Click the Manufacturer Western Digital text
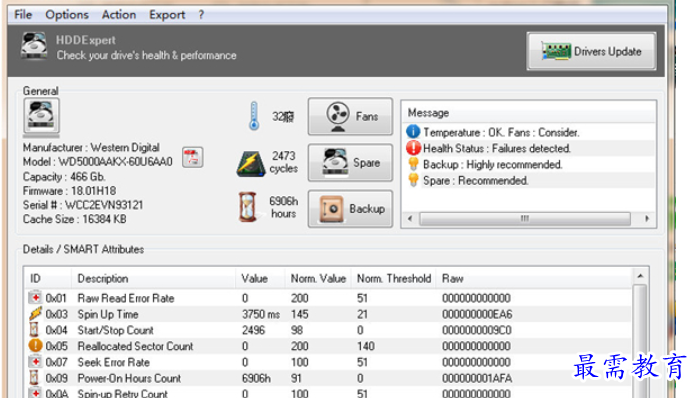695x398 pixels. point(91,147)
